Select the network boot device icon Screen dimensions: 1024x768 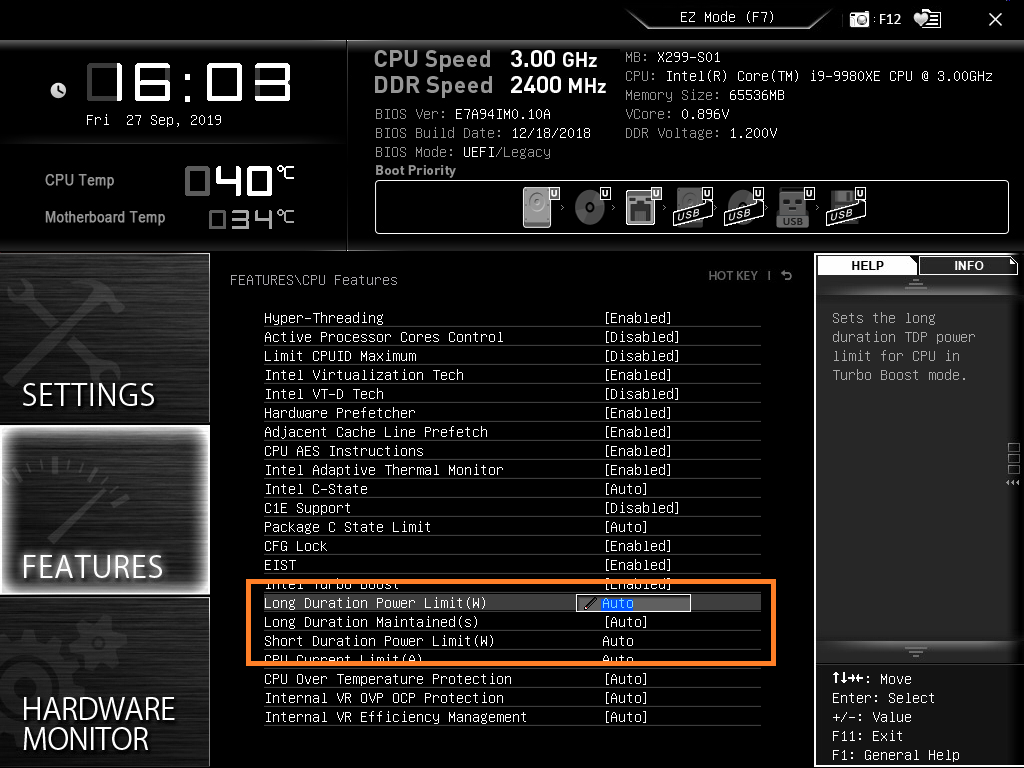click(641, 207)
